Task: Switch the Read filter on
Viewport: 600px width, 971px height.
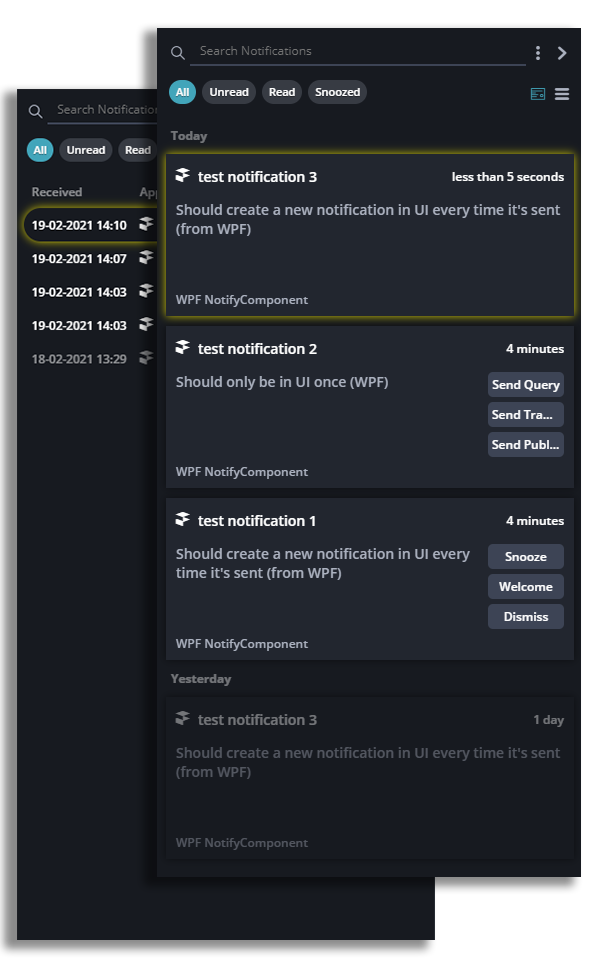Action: point(281,92)
